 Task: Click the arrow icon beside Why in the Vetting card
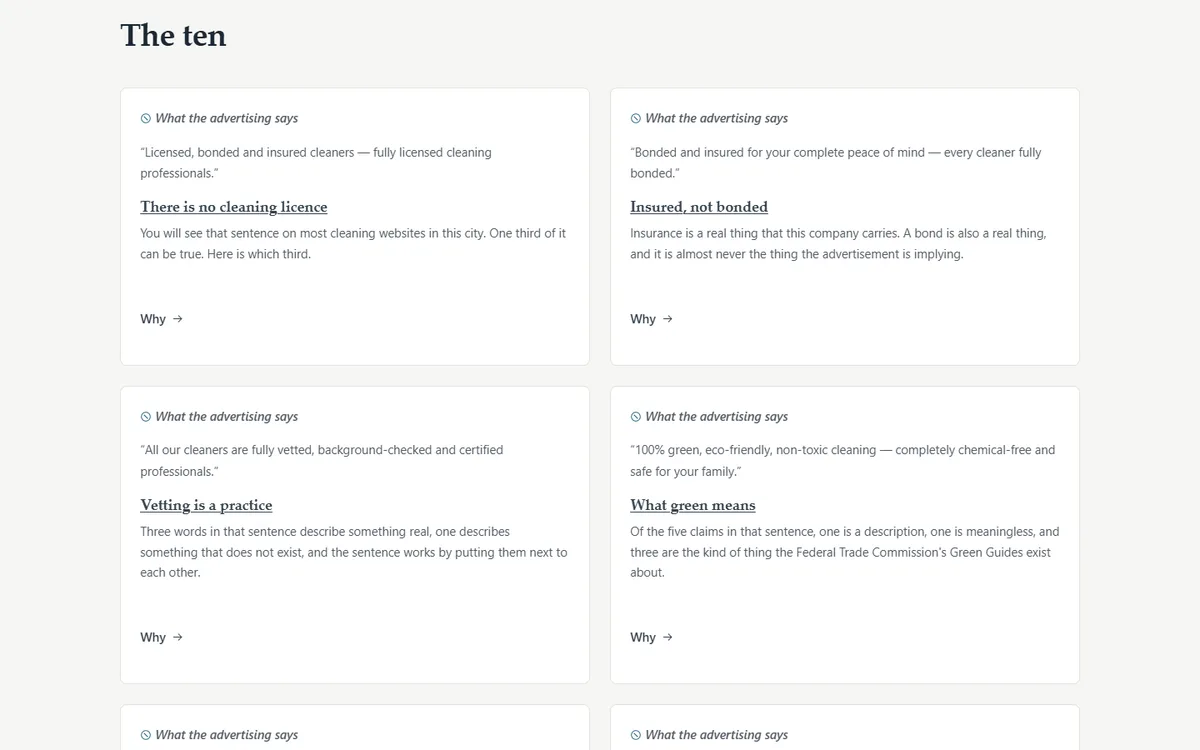coord(178,637)
